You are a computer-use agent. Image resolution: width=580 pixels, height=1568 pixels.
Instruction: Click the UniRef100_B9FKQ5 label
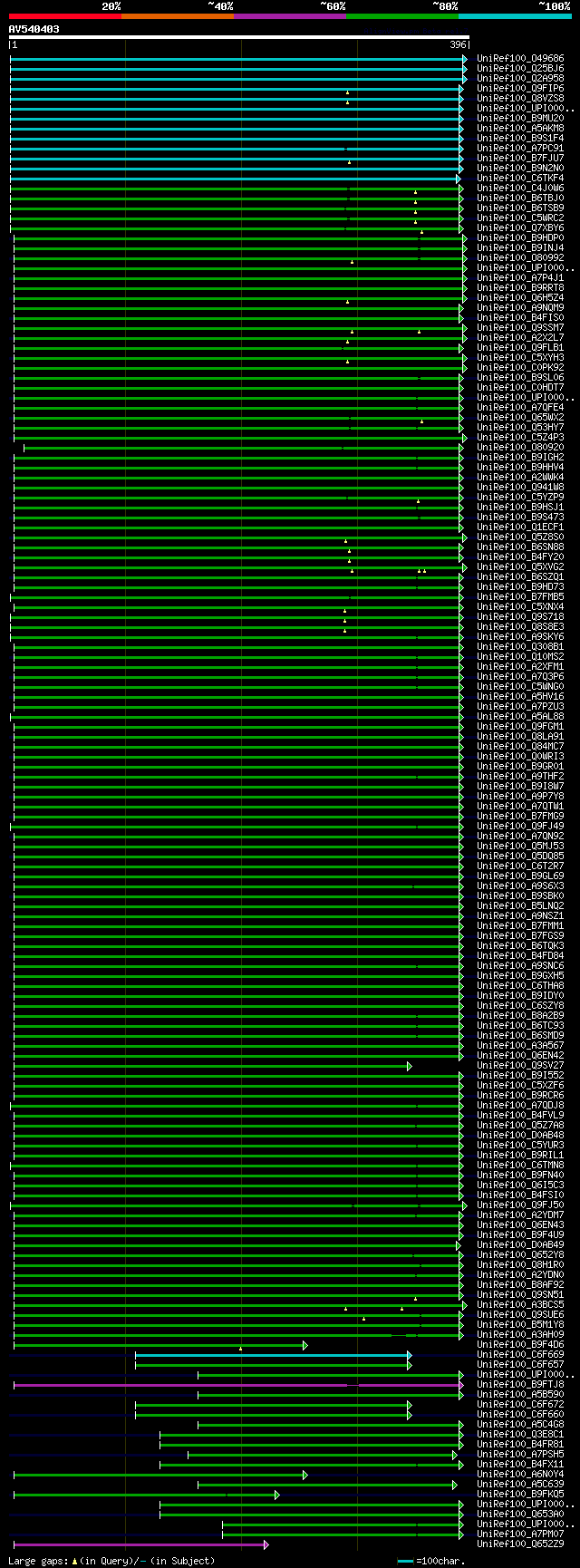[520, 1495]
